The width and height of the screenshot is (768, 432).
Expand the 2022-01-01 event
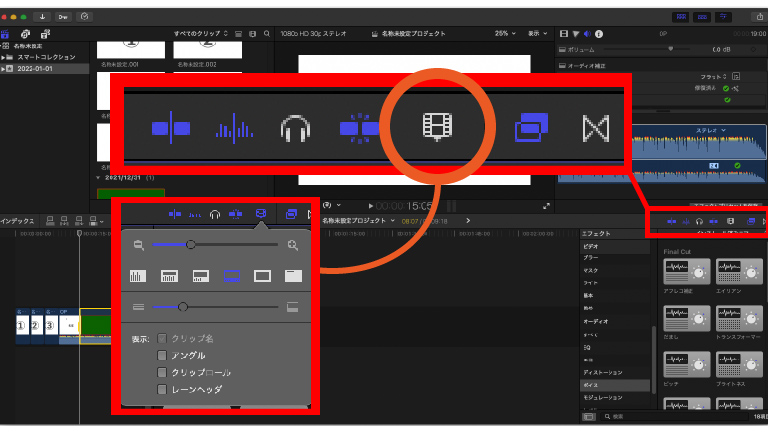point(3,69)
